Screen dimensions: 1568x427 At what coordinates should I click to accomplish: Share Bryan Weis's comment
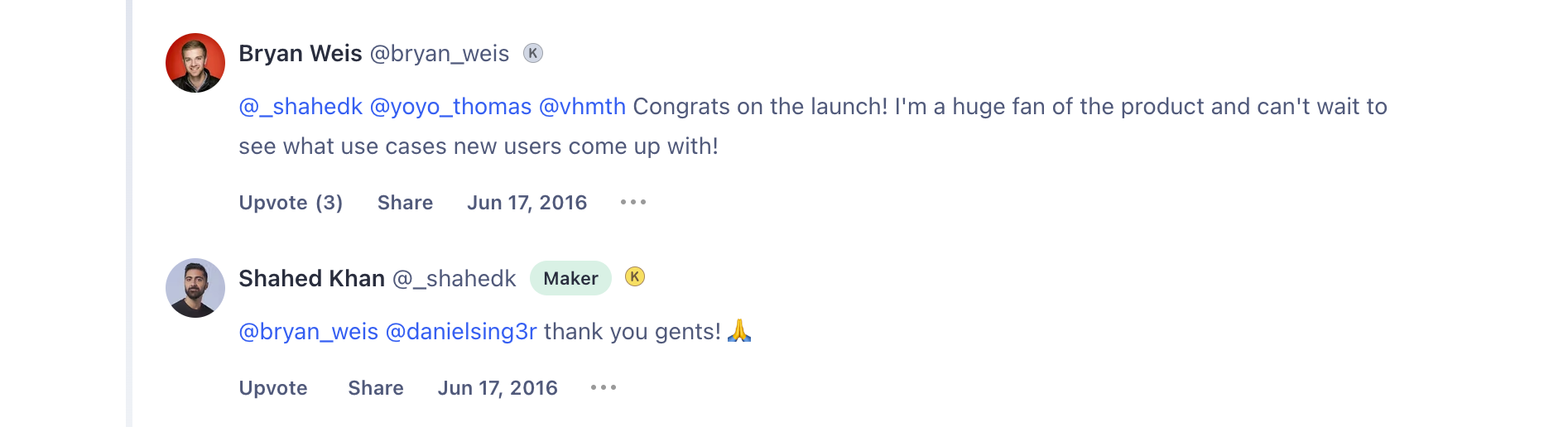point(405,203)
